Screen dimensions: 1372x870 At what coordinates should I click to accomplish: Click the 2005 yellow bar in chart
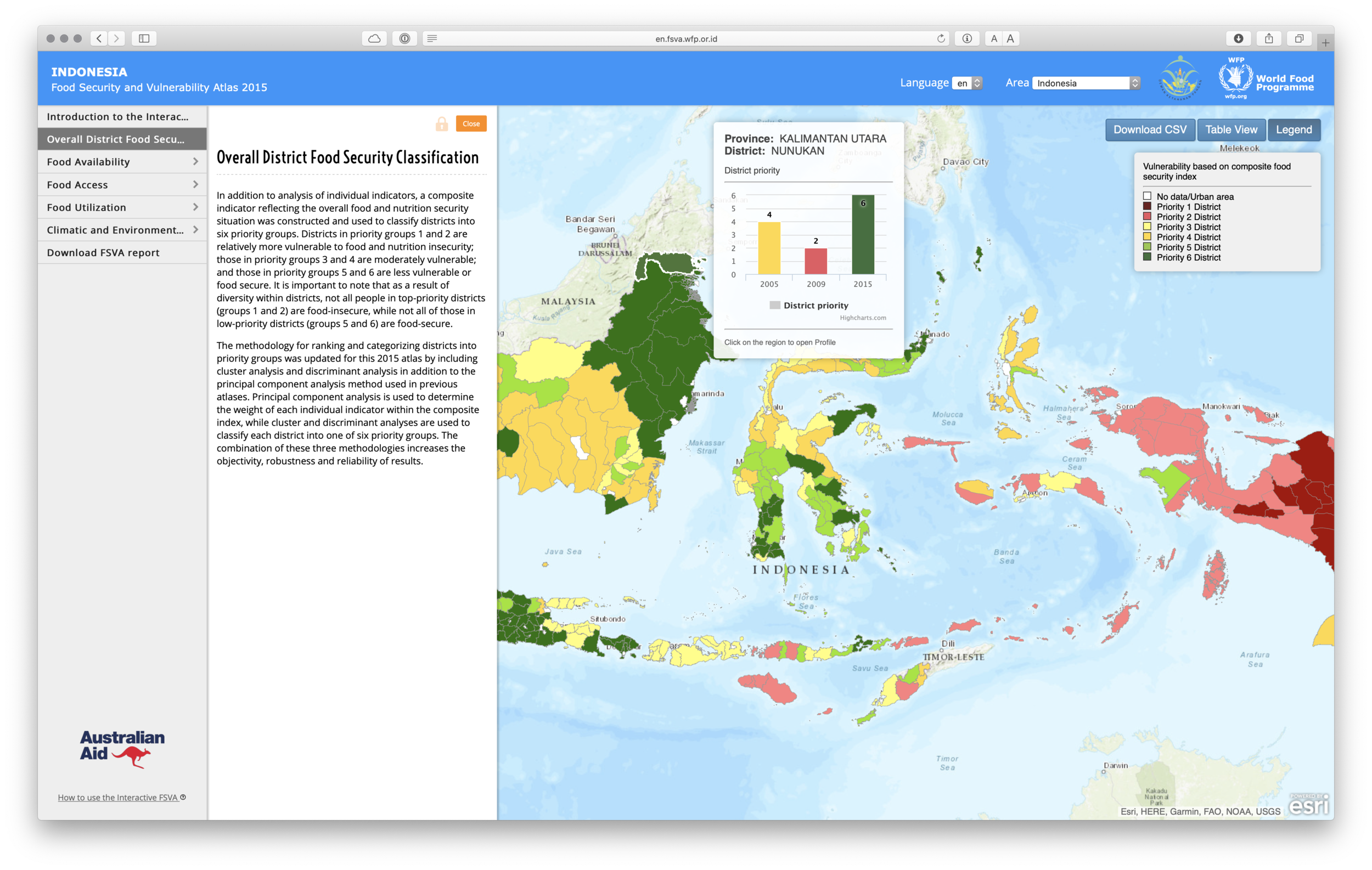[x=769, y=248]
